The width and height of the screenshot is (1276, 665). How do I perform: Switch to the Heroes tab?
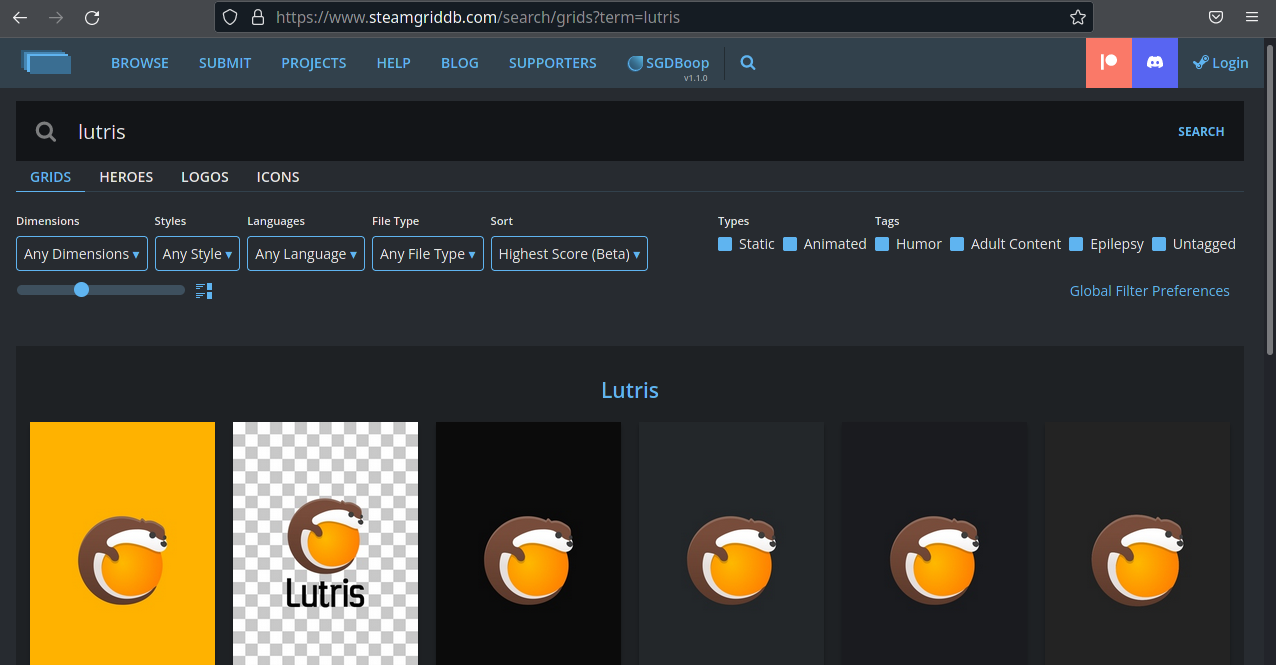point(126,177)
